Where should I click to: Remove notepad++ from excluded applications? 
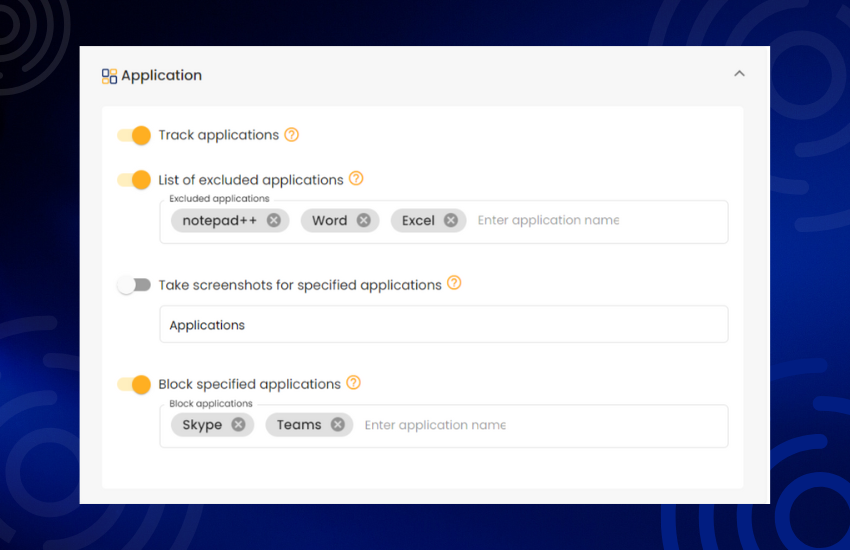274,220
